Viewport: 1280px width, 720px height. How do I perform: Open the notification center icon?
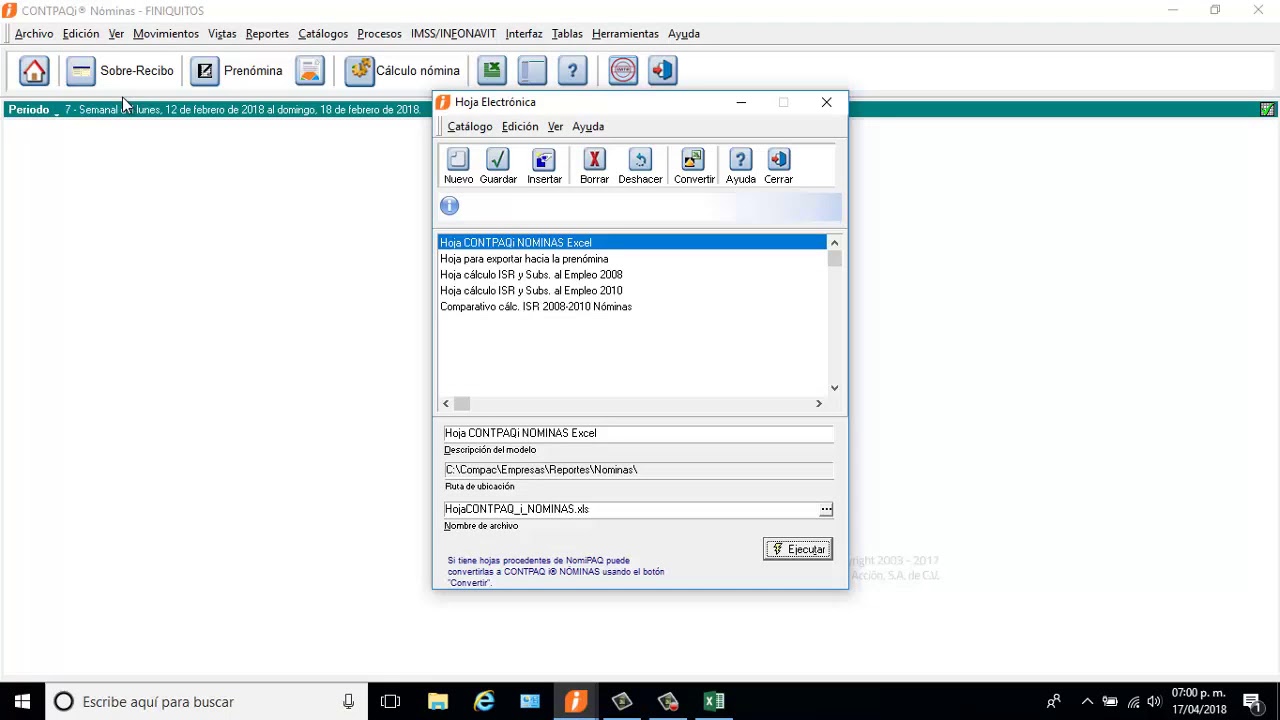coord(1251,702)
